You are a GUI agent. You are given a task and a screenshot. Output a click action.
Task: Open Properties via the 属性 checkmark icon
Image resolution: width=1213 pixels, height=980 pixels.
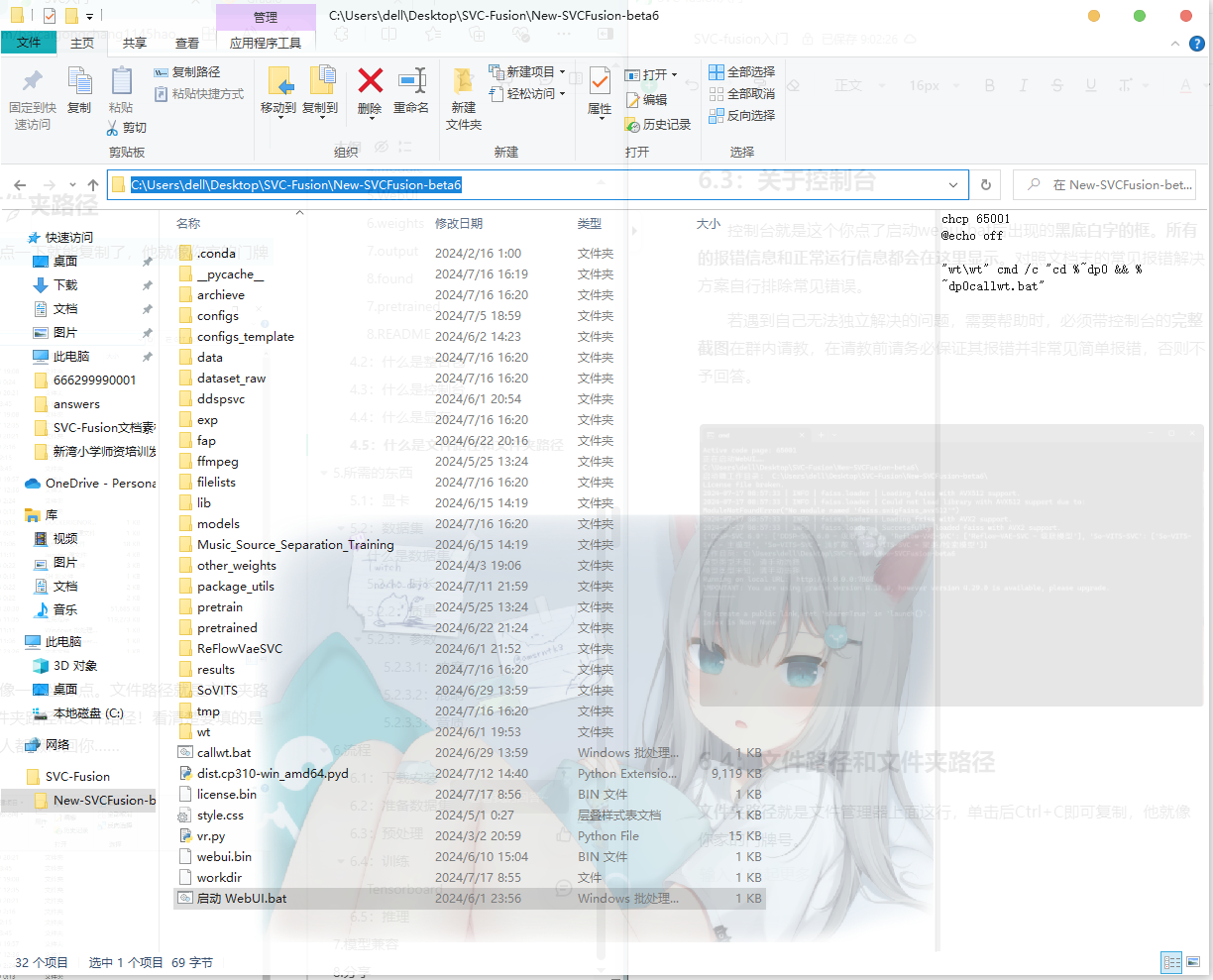click(x=599, y=94)
